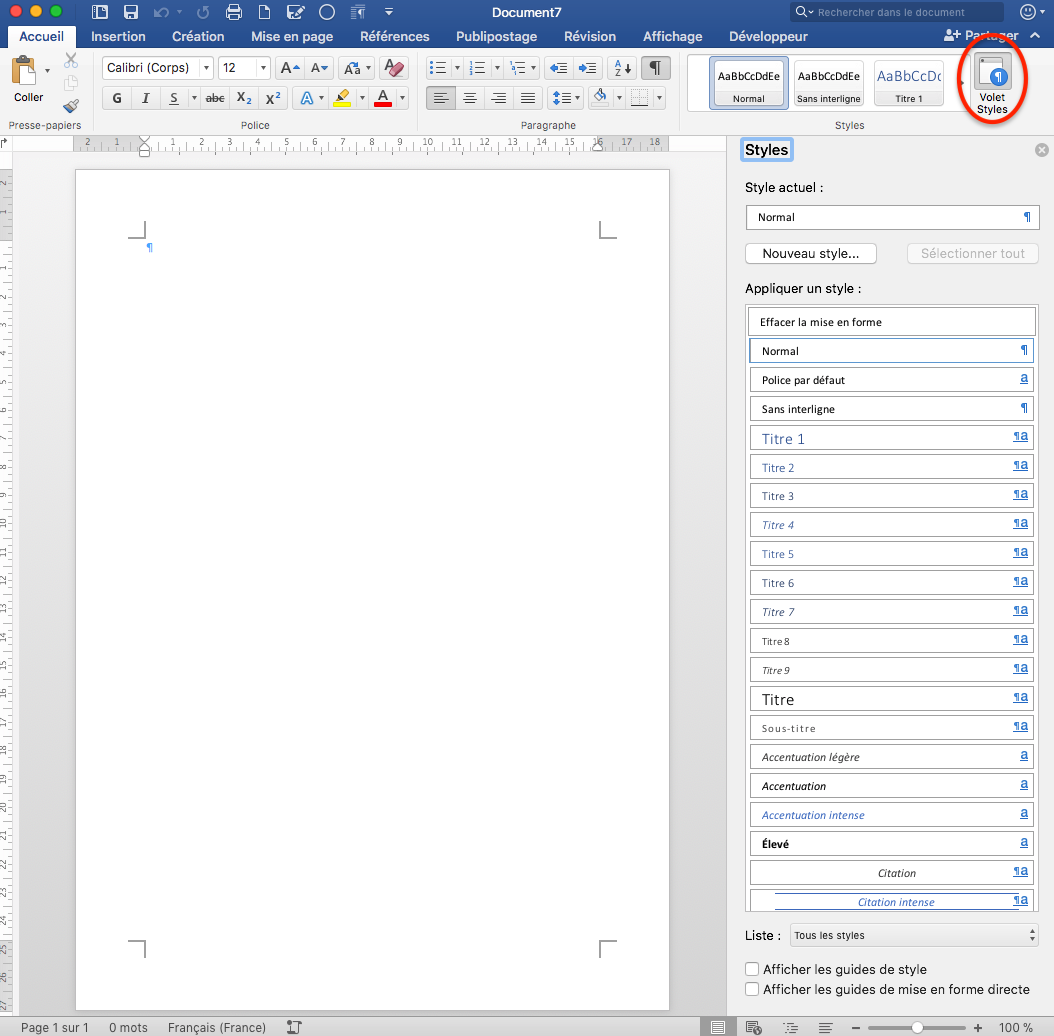Click the undo arrow icon

click(161, 12)
